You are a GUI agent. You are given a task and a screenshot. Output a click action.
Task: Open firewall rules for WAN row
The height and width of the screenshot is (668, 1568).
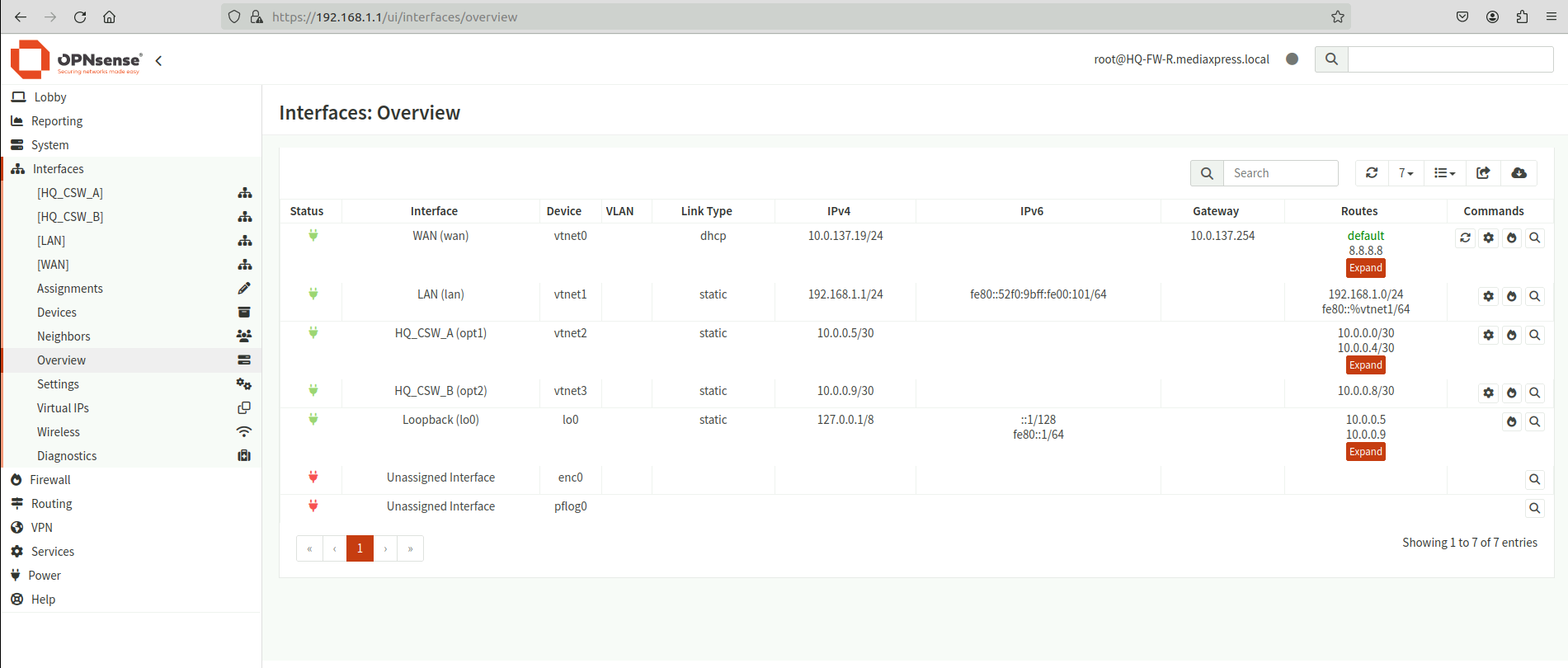pos(1511,238)
